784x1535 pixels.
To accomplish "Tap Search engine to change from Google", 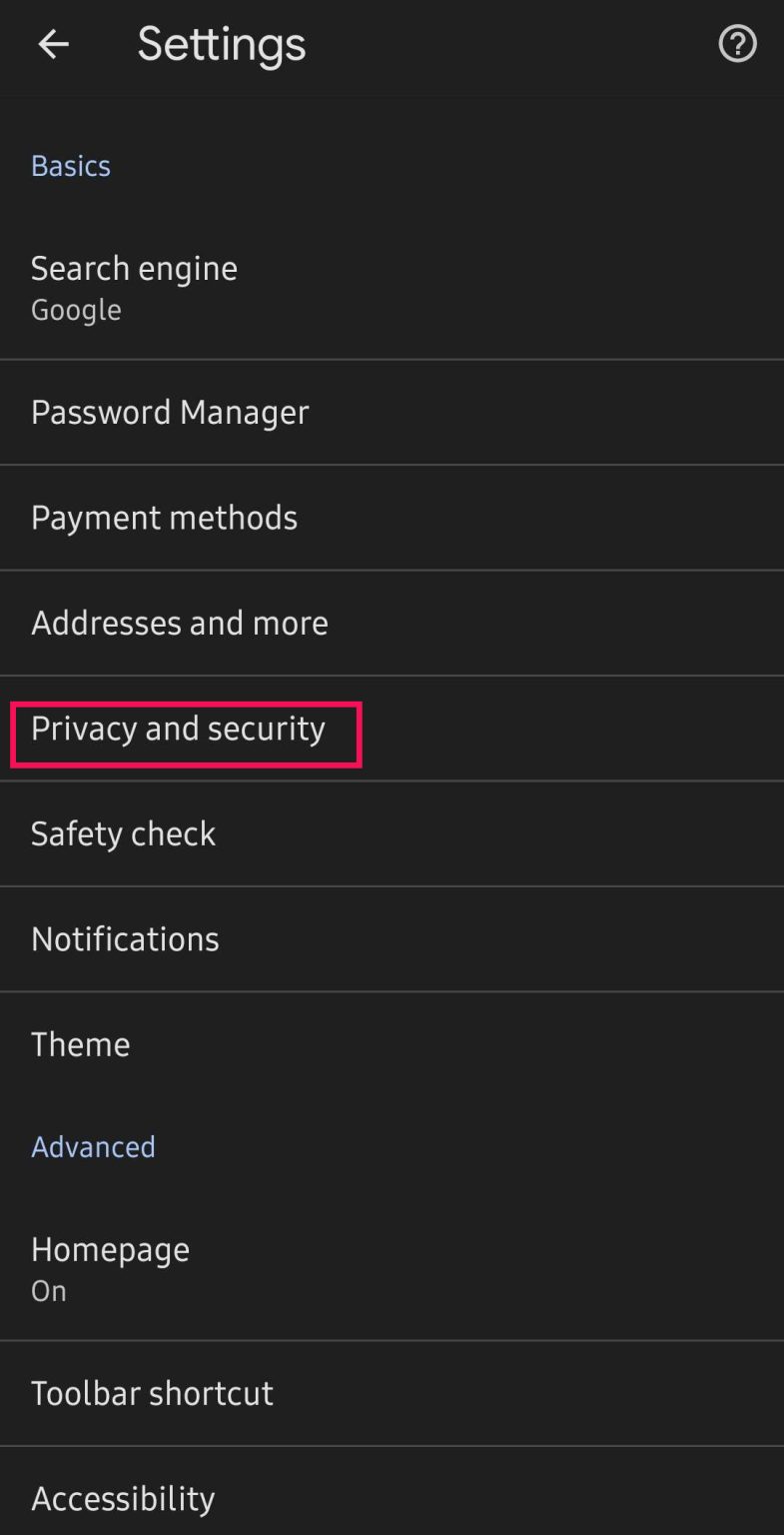I will (x=134, y=267).
